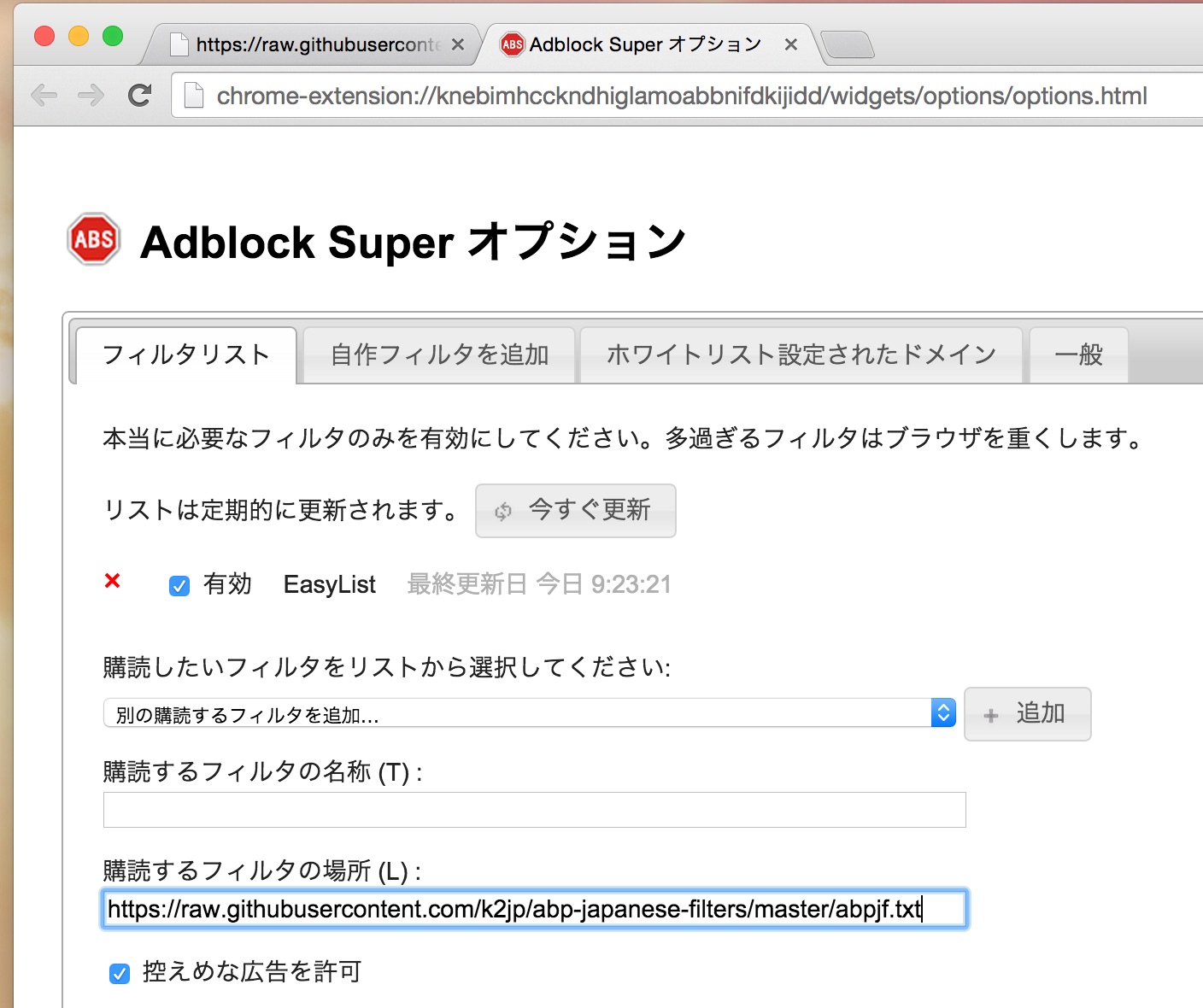Click the macOS red close window button
This screenshot has height=1008, width=1203.
point(44,36)
